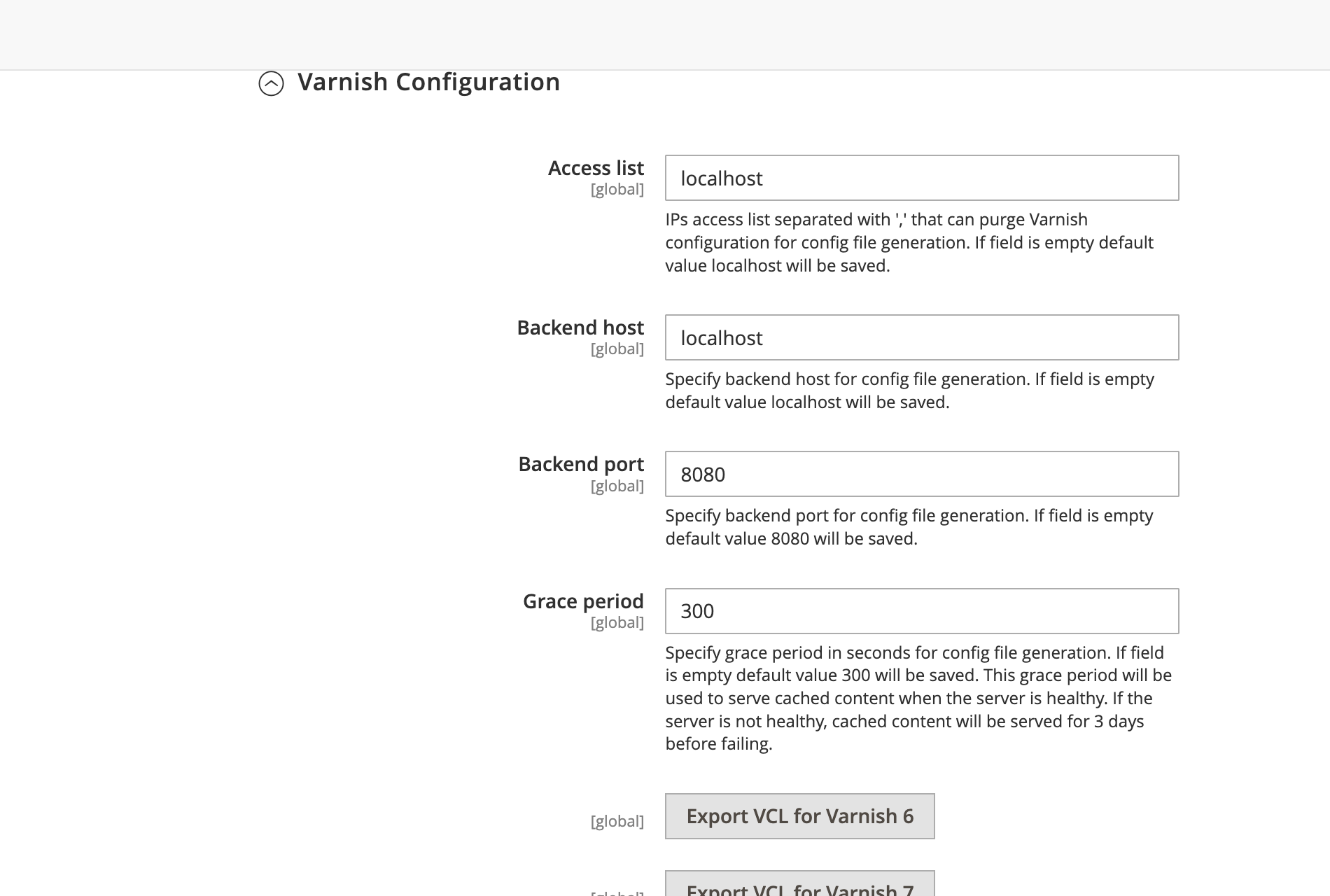Click the Backend host field label
The height and width of the screenshot is (896, 1330).
(x=580, y=328)
